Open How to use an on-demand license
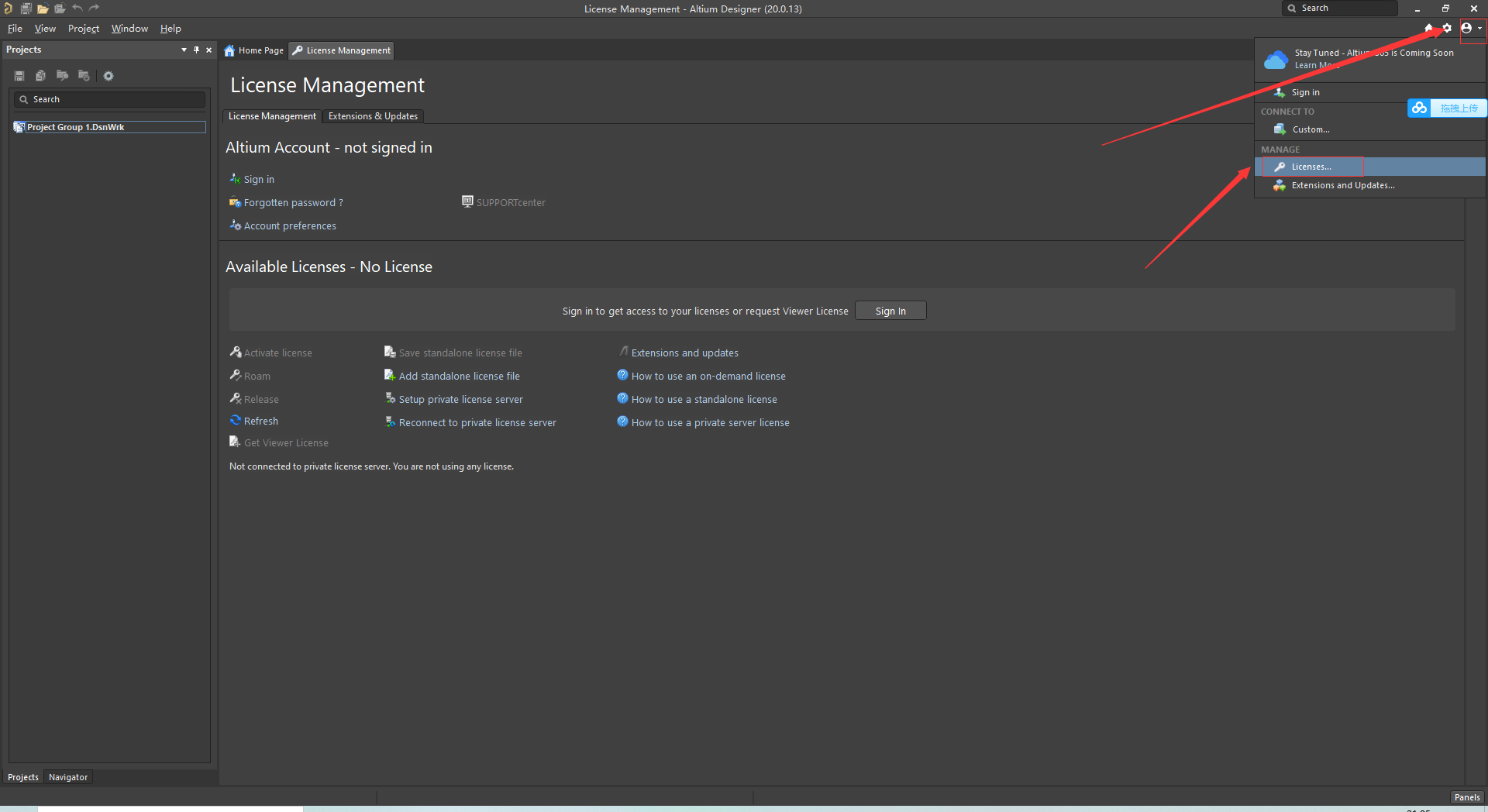The height and width of the screenshot is (812, 1488). click(708, 376)
